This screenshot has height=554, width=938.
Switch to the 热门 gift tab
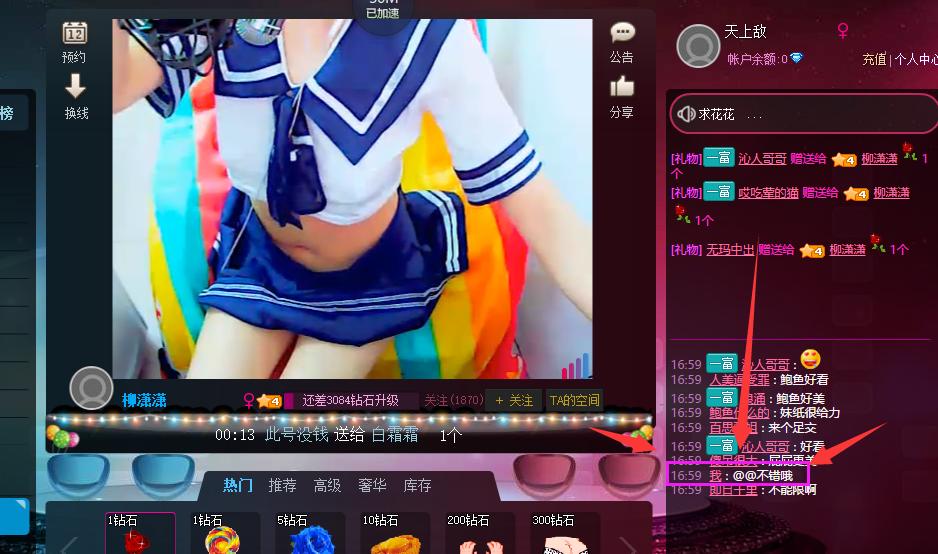pos(237,485)
